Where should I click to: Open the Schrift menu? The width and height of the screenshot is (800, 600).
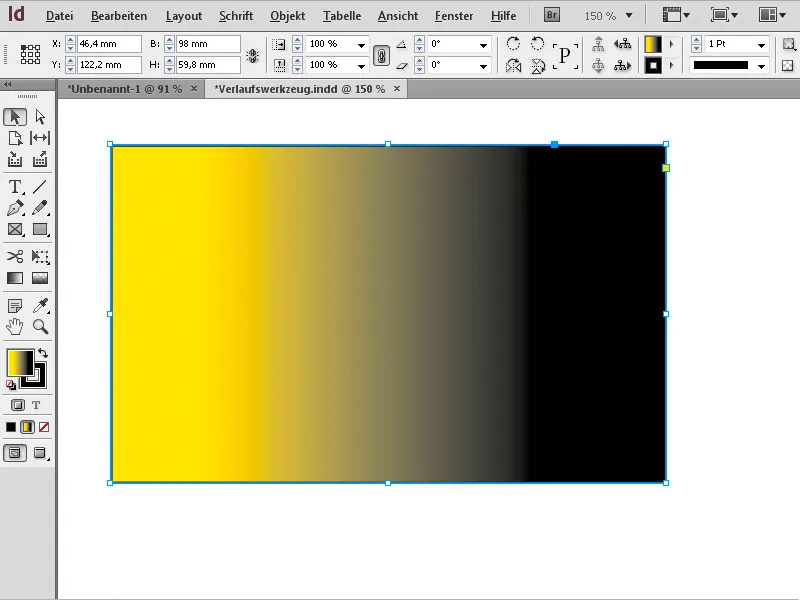pos(236,16)
